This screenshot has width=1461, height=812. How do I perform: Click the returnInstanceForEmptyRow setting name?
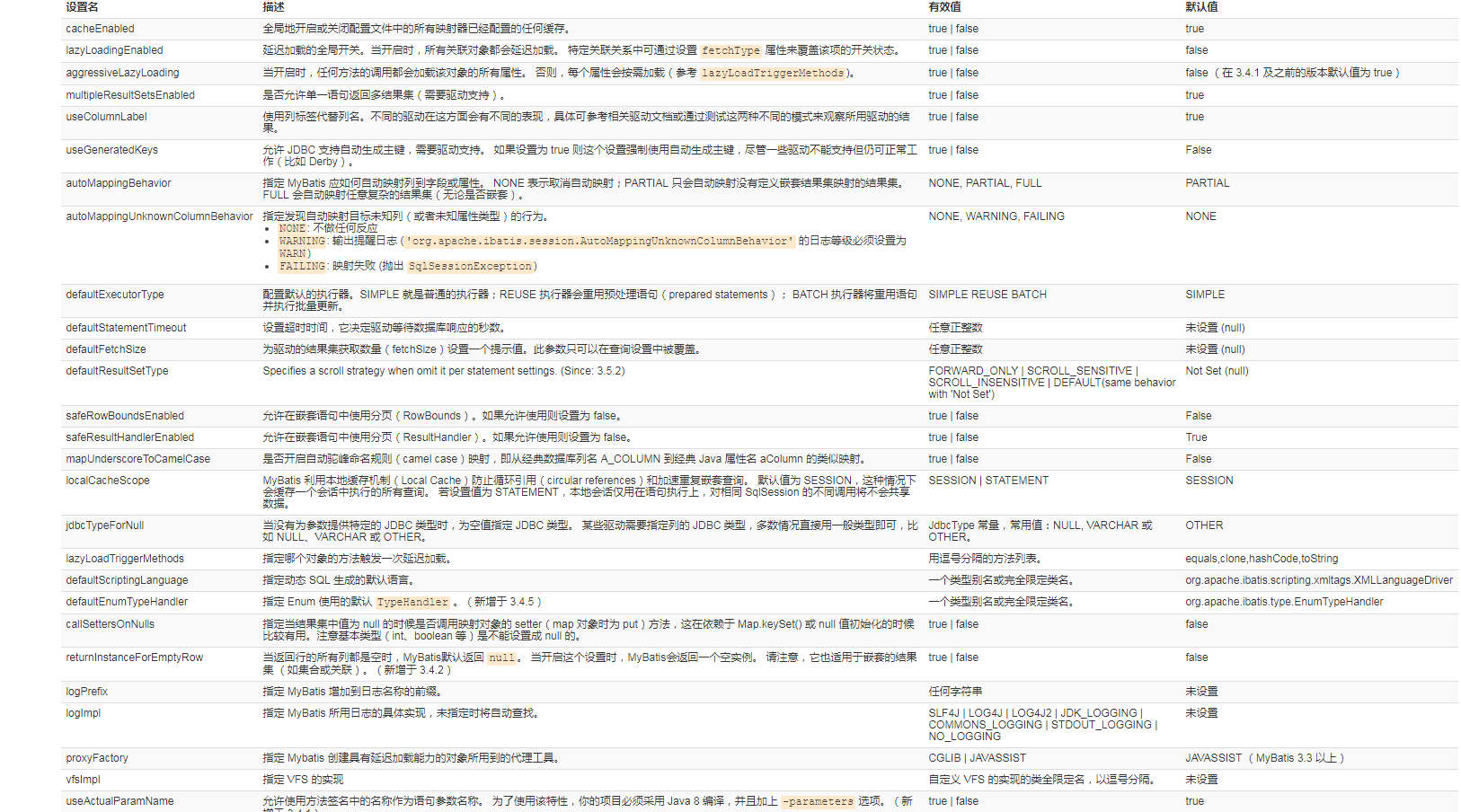(x=135, y=658)
